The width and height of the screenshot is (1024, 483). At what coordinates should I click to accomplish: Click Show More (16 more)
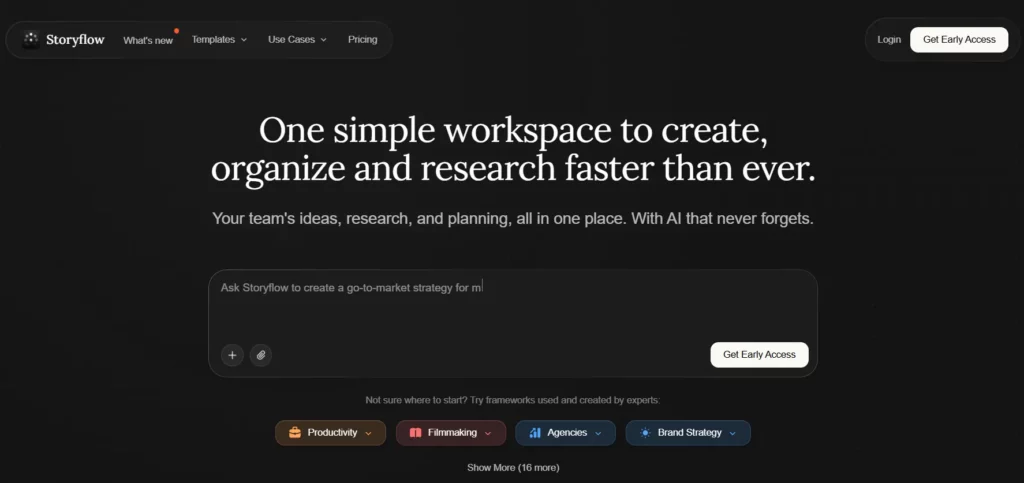[x=513, y=468]
